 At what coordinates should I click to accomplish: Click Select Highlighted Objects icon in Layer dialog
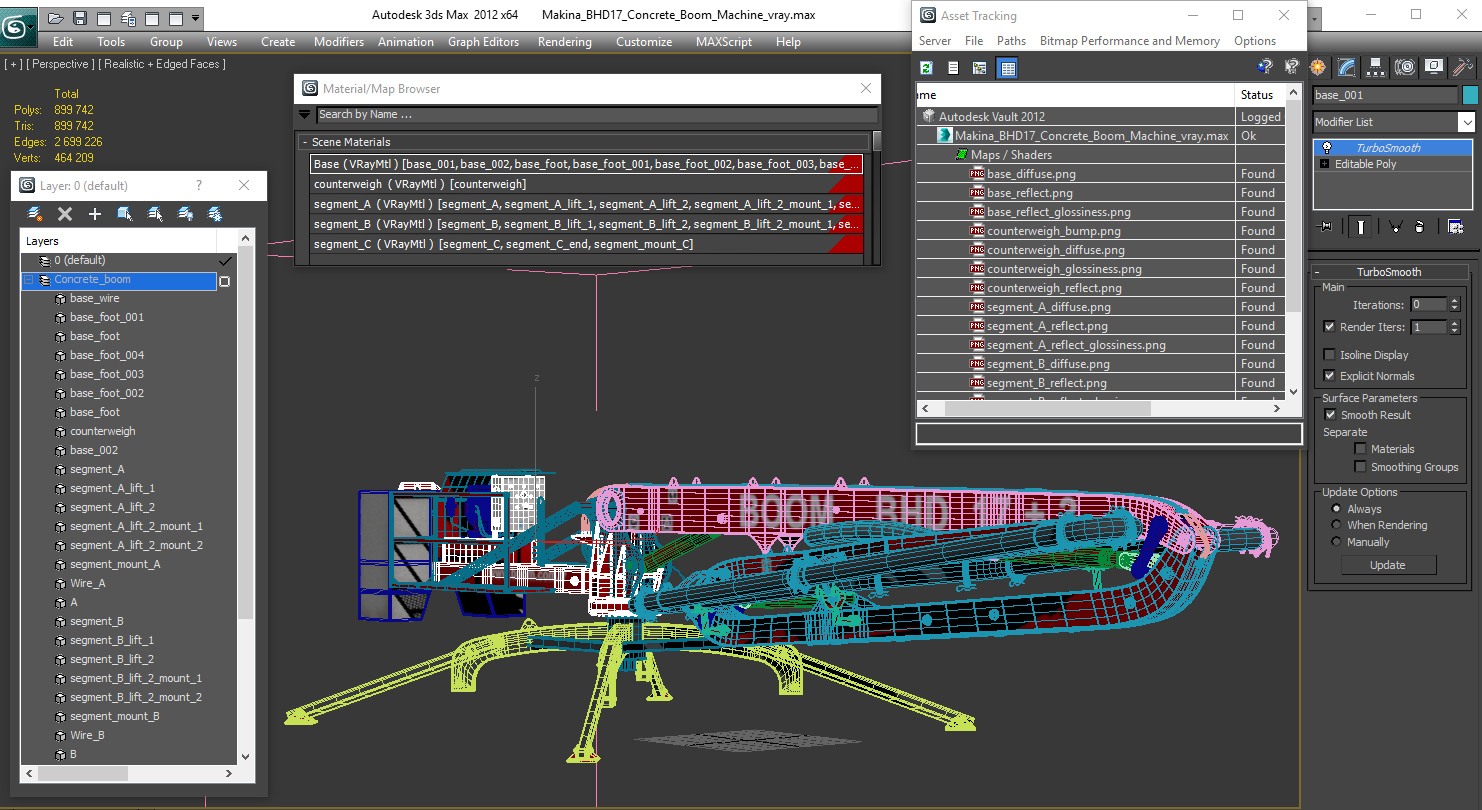pyautogui.click(x=125, y=214)
